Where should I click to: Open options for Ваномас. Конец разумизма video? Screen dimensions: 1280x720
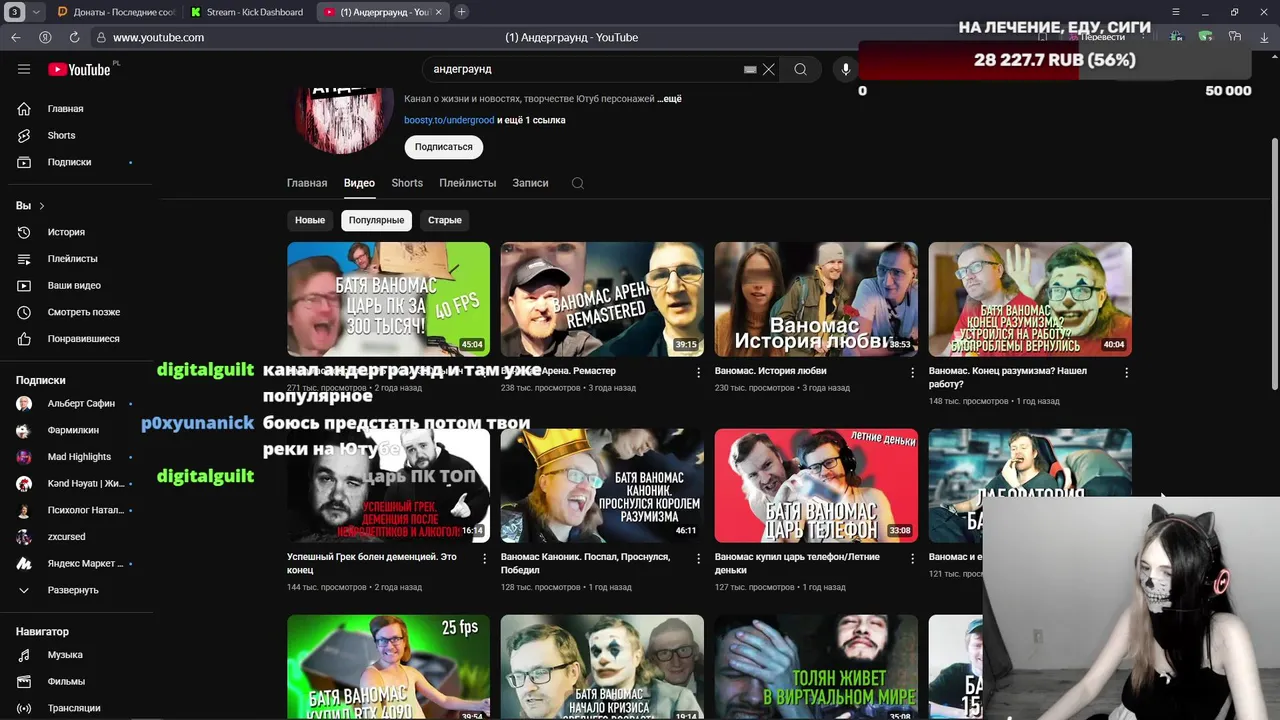1126,372
